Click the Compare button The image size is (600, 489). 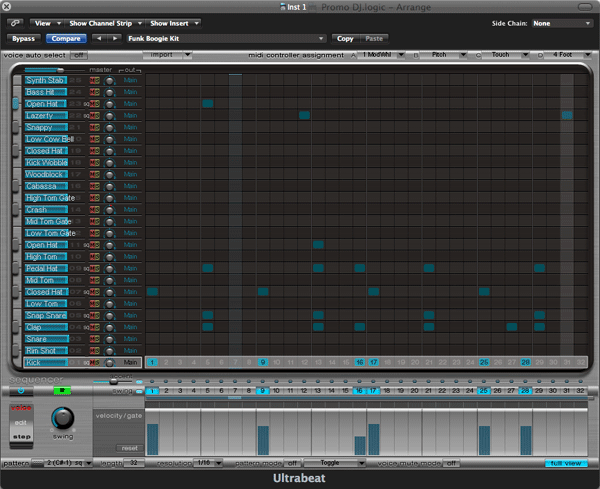[x=66, y=39]
